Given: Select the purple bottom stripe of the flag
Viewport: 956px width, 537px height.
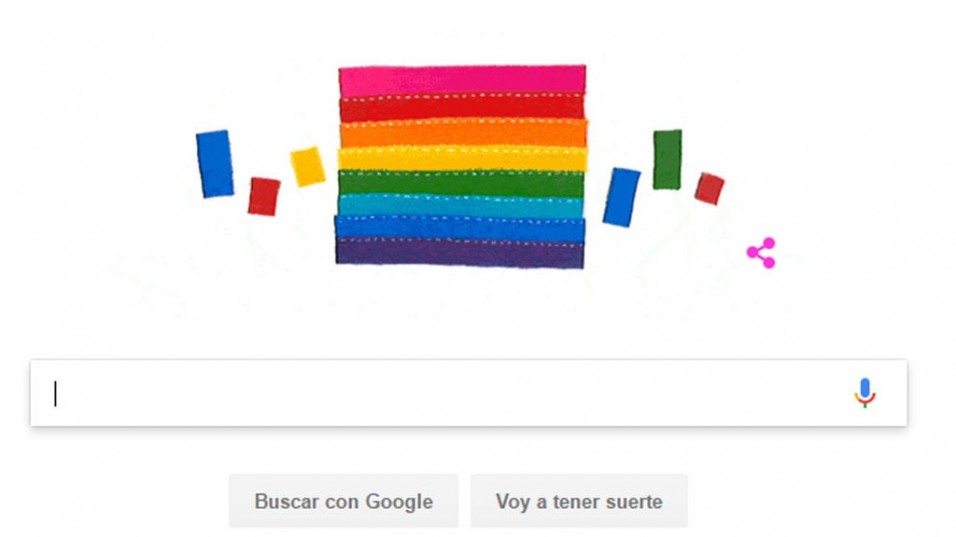Looking at the screenshot, I should pos(460,253).
